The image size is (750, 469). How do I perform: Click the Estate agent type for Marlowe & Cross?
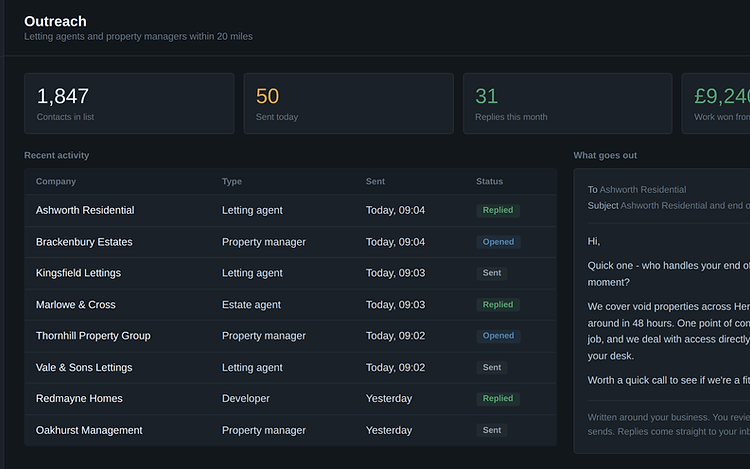coord(251,305)
